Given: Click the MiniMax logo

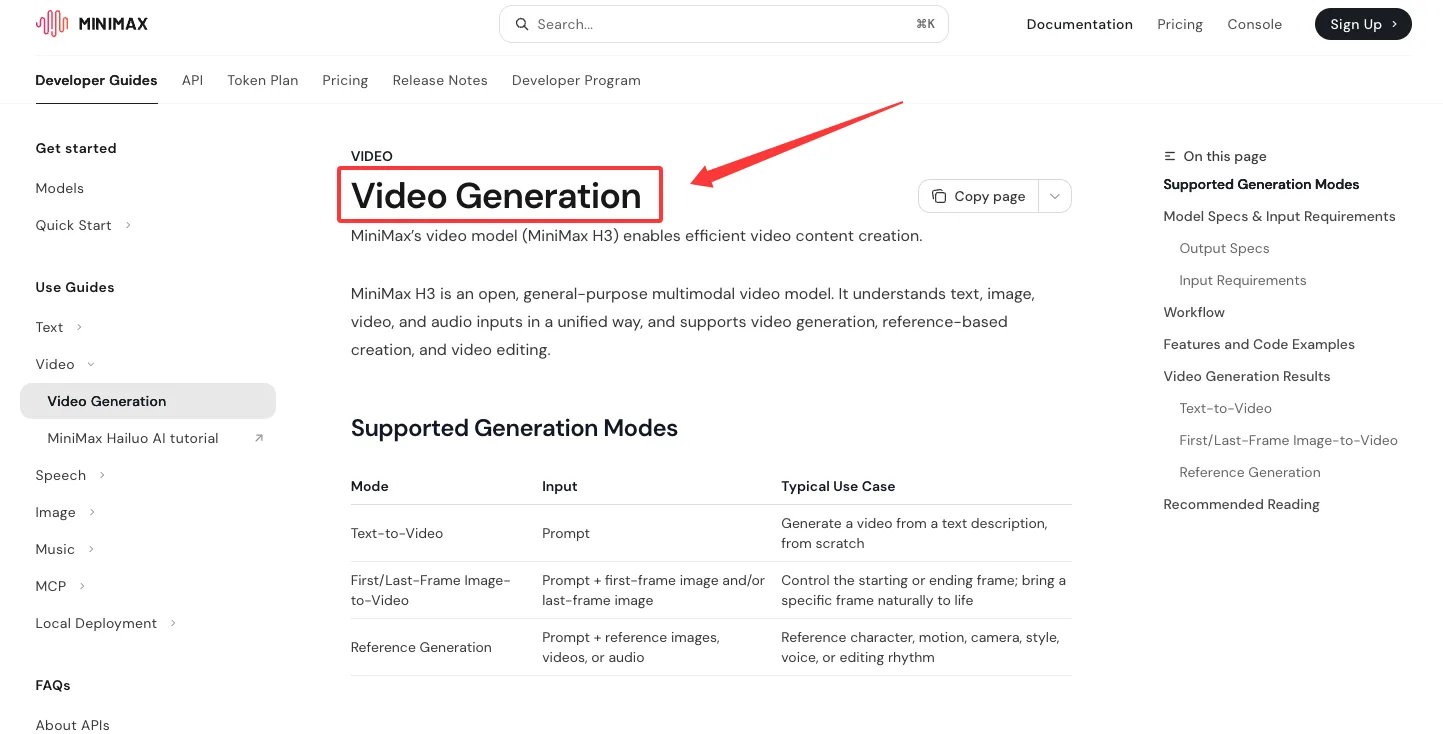Looking at the screenshot, I should pyautogui.click(x=91, y=24).
